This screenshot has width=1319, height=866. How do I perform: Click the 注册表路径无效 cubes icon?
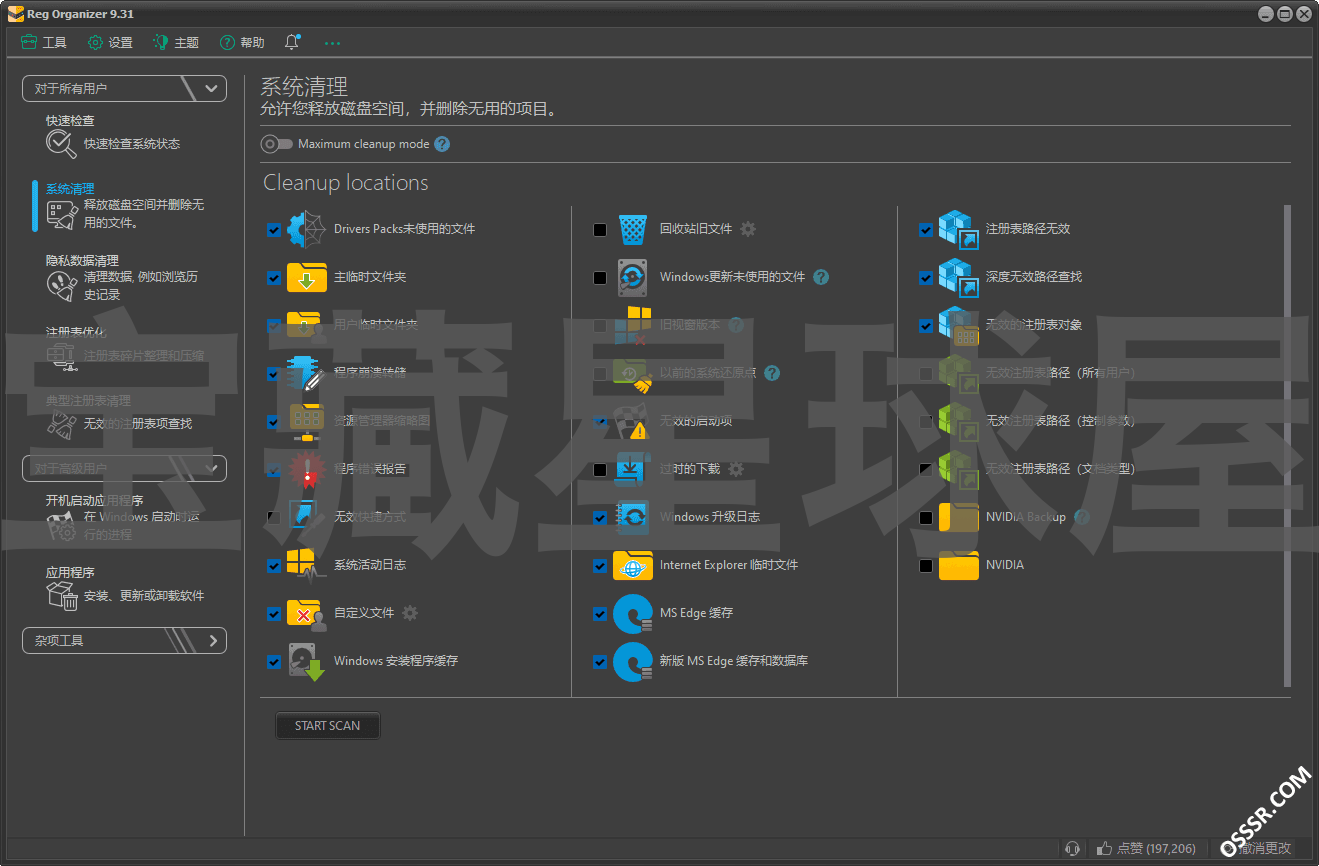coord(958,229)
